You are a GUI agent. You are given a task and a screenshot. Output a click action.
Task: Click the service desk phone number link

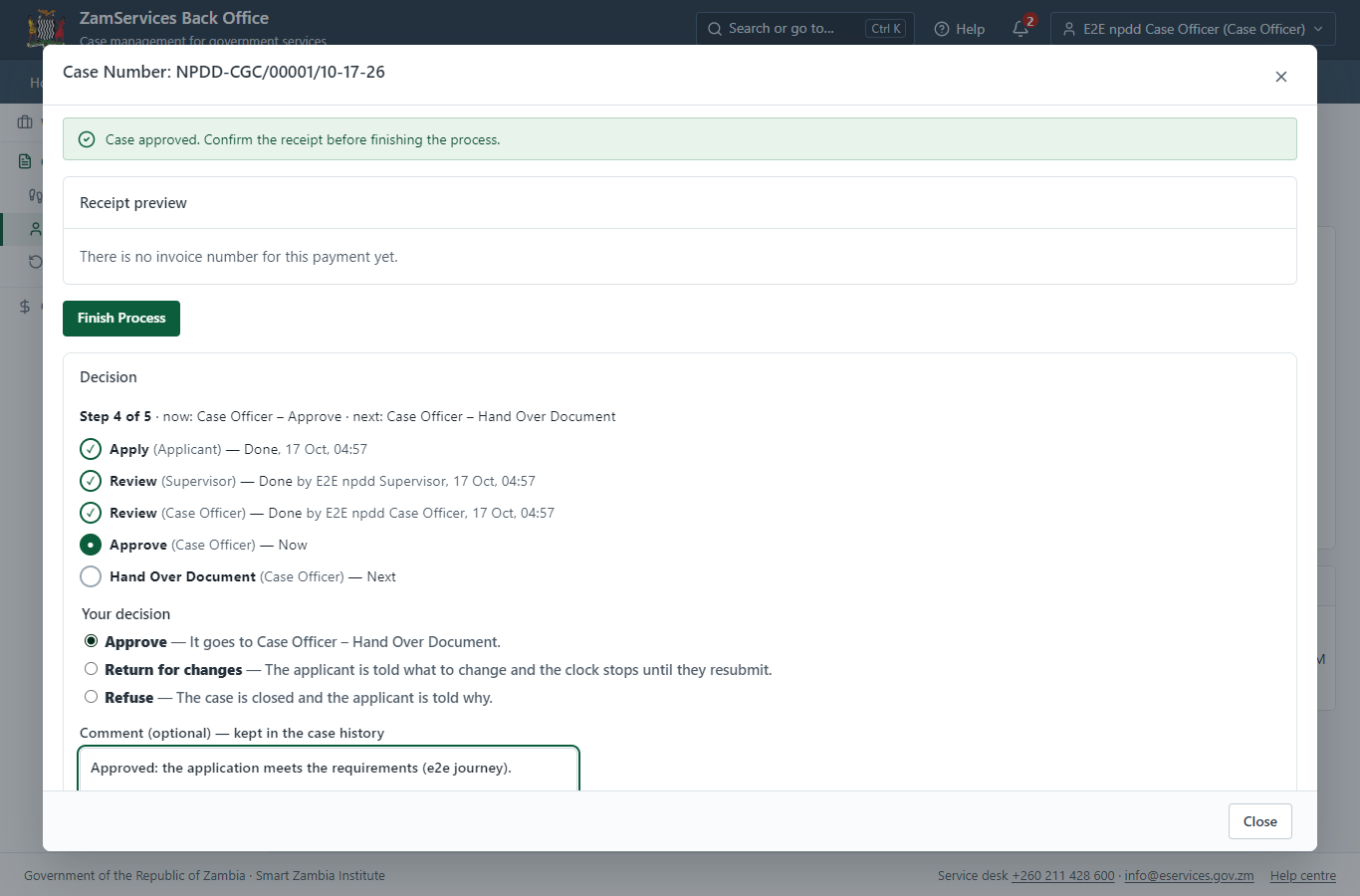(1063, 876)
